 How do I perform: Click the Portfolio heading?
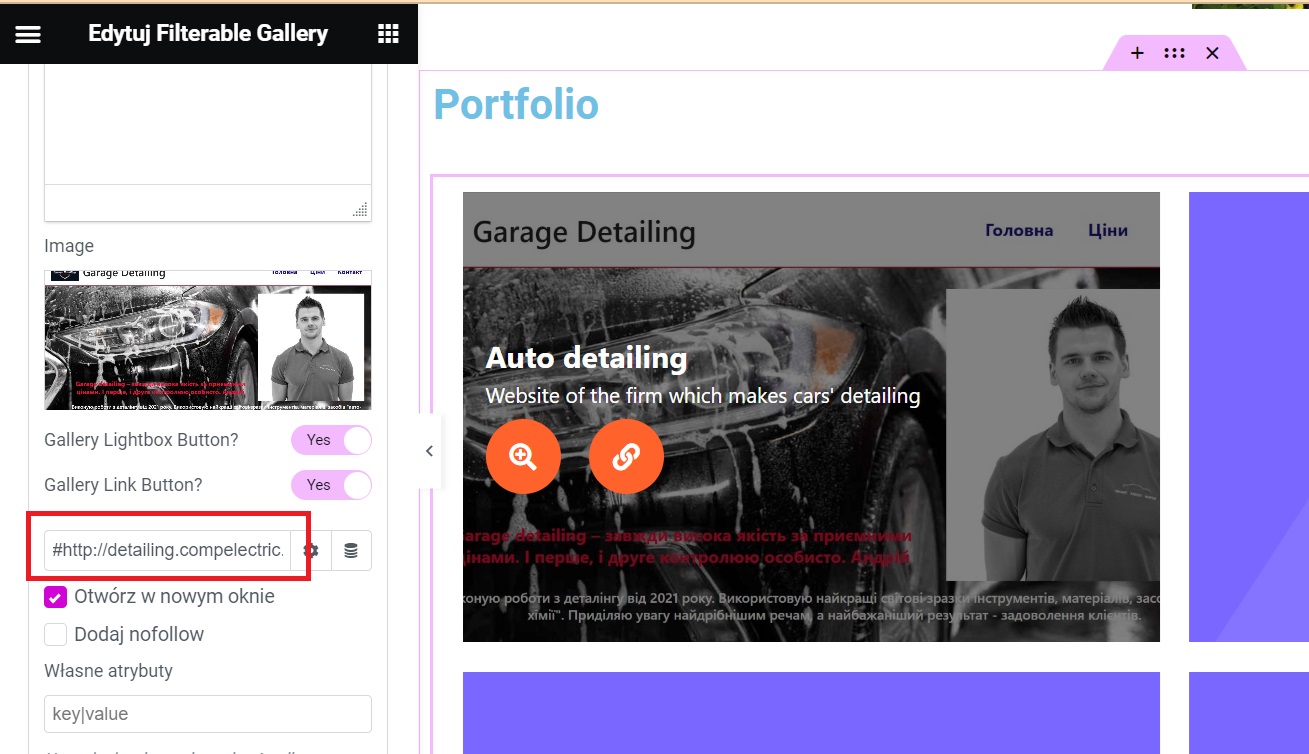pos(516,104)
